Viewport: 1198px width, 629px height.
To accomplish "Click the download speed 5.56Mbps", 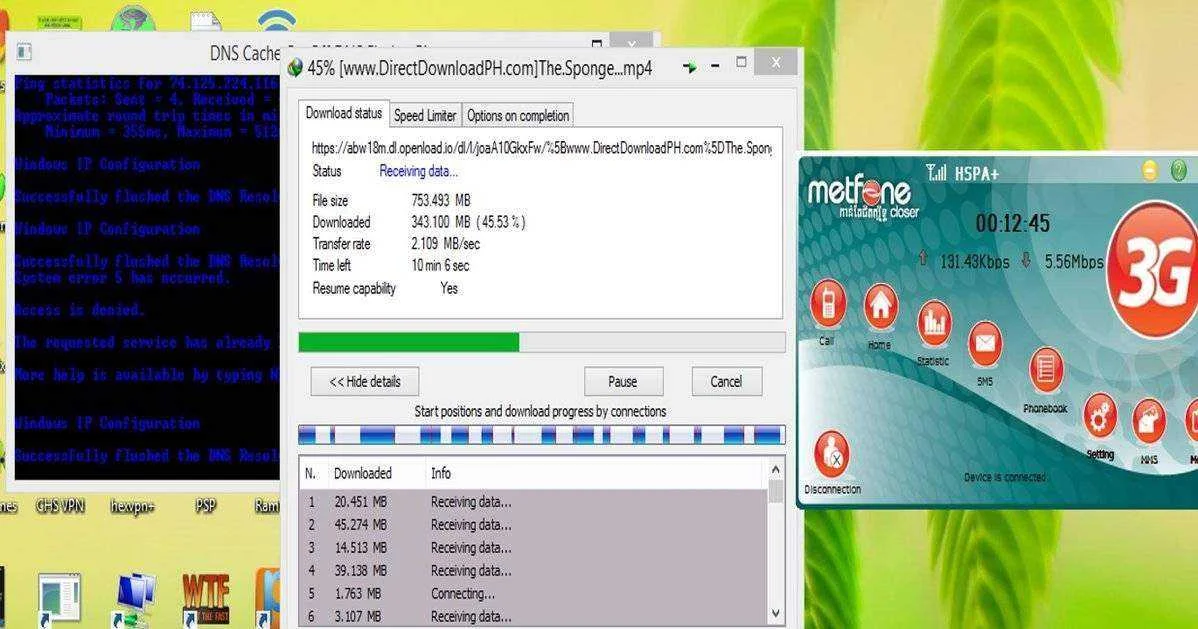I will click(1074, 262).
